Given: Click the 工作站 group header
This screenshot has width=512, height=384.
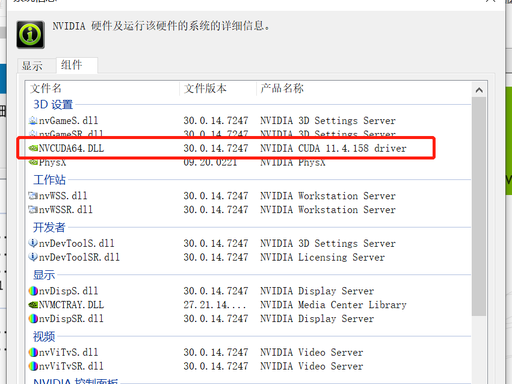Looking at the screenshot, I should tap(49, 180).
